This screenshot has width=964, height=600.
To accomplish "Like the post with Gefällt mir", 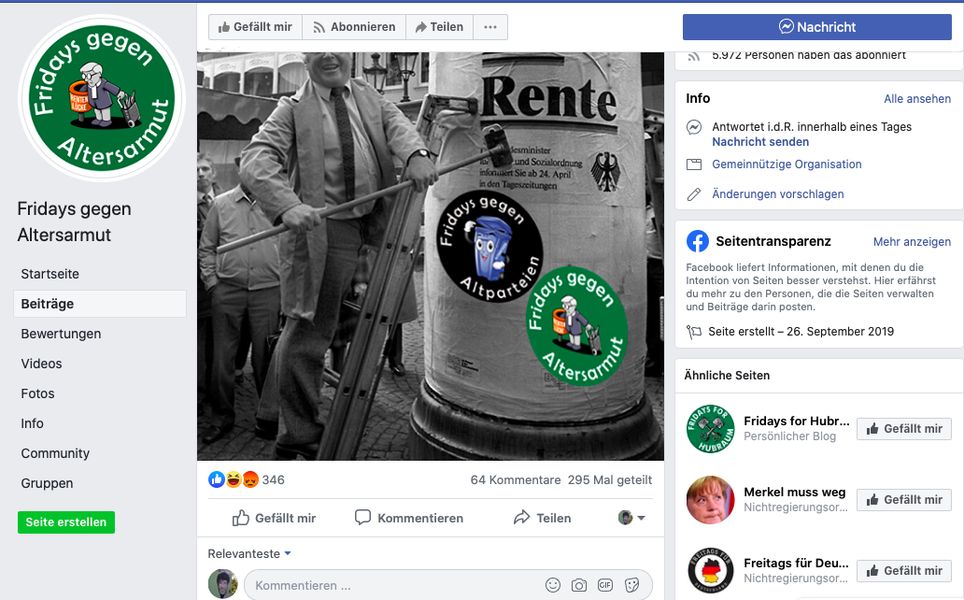I will (x=273, y=518).
